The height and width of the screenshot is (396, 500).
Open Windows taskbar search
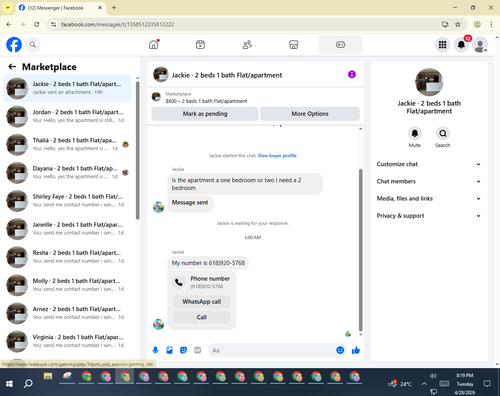tap(28, 384)
